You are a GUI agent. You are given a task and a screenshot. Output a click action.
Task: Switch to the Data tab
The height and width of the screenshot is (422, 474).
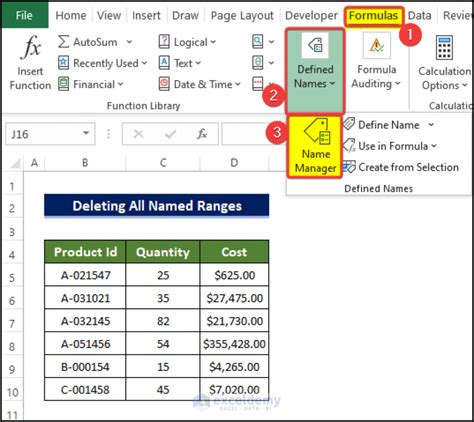point(419,15)
